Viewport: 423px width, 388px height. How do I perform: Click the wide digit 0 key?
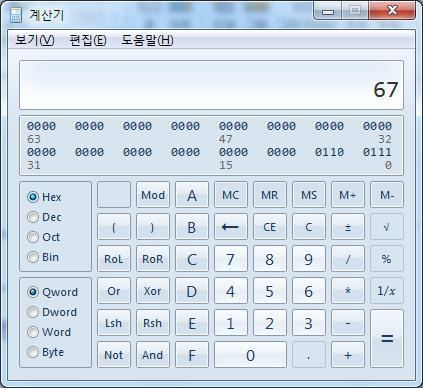click(x=250, y=355)
